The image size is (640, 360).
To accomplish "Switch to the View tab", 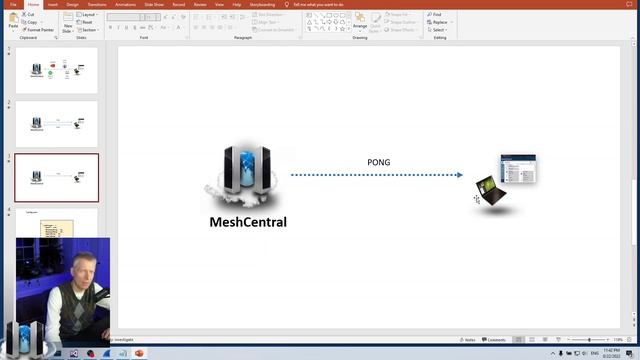I will click(219, 4).
